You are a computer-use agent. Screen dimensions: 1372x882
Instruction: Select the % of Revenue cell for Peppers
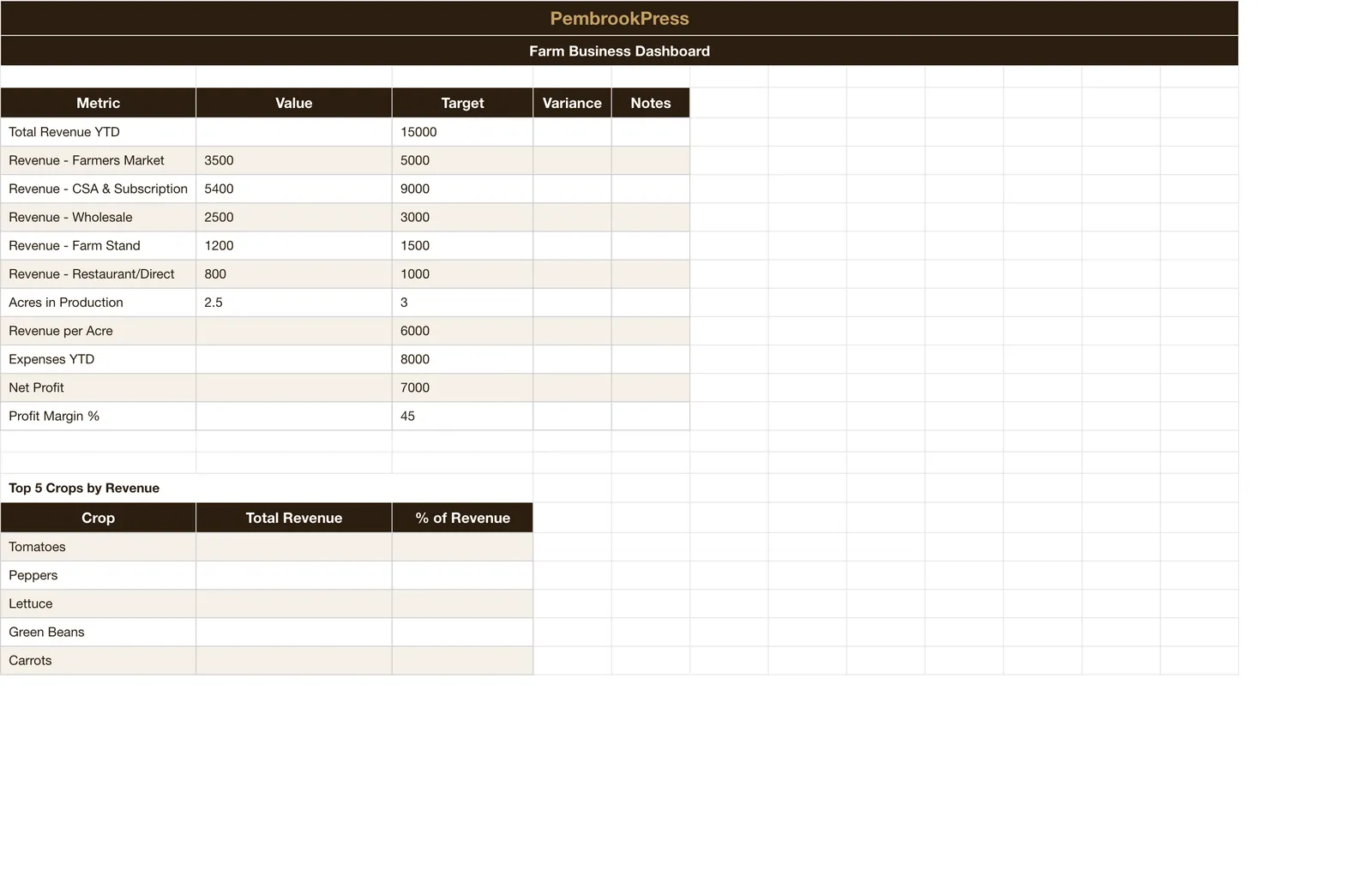(462, 575)
